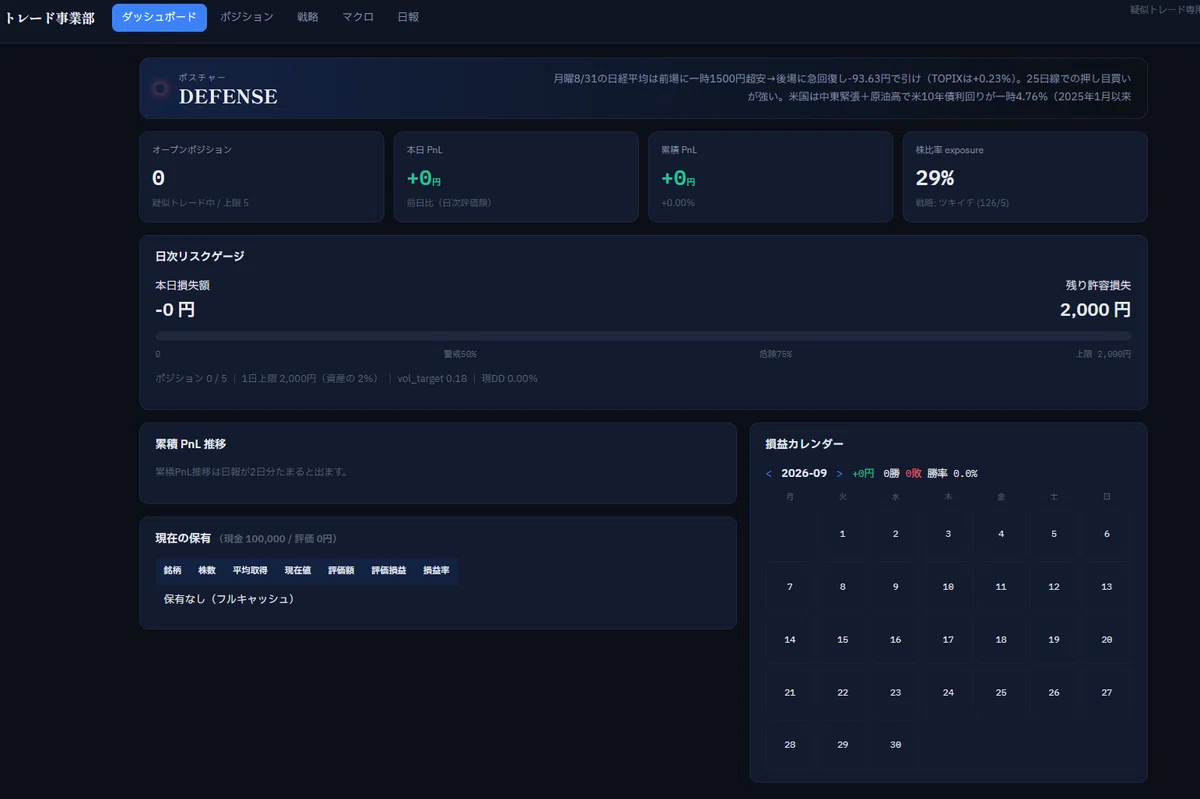Click the DEFENSE posture radar icon
1200x799 pixels.
160,88
